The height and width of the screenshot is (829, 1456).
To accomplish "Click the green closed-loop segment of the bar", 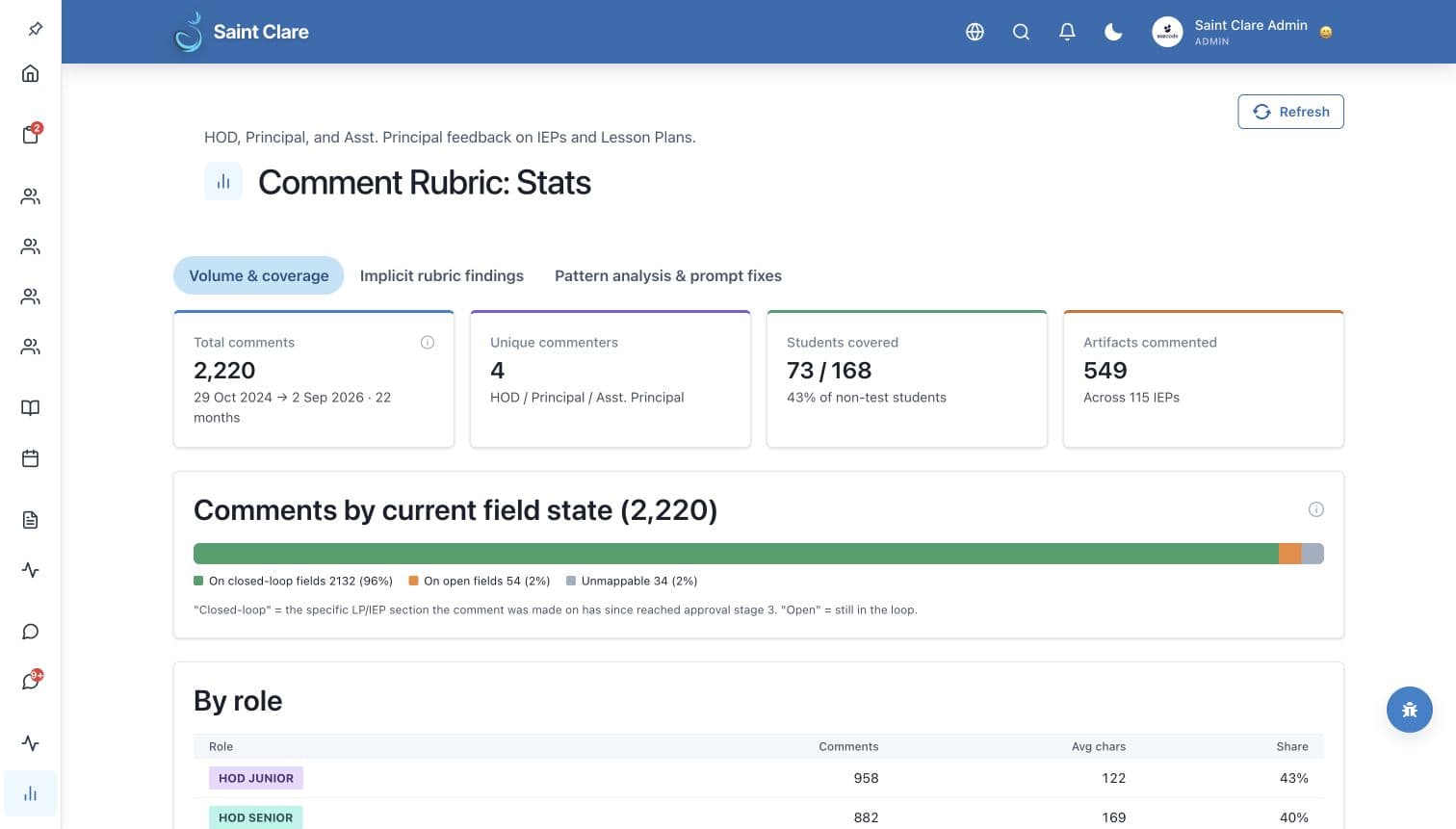I will [x=736, y=554].
